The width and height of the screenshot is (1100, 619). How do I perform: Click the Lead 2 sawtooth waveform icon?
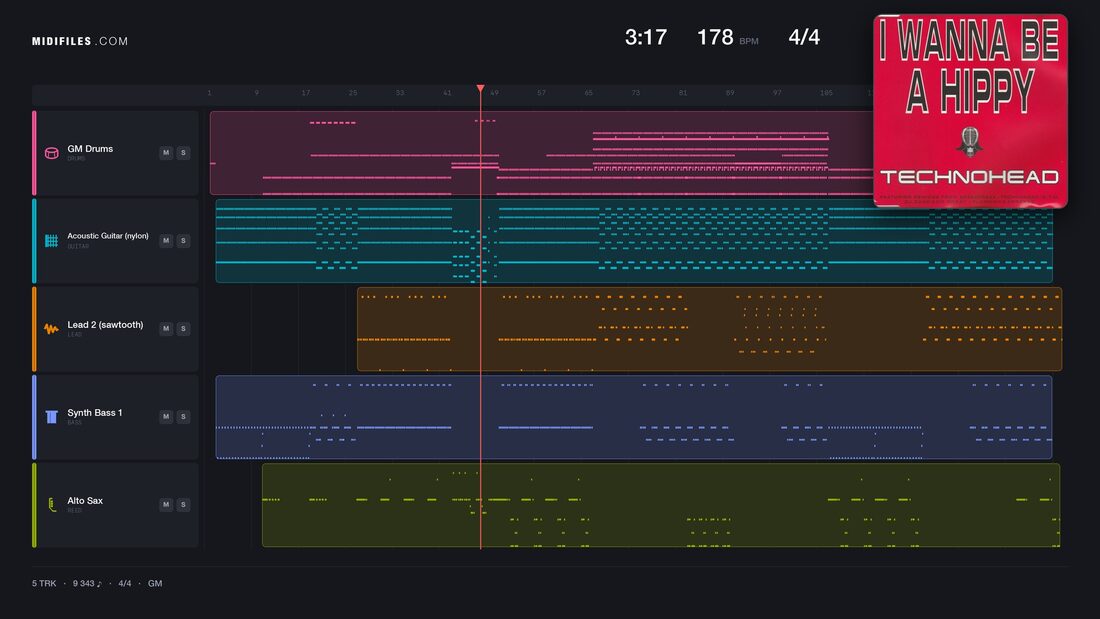[51, 328]
